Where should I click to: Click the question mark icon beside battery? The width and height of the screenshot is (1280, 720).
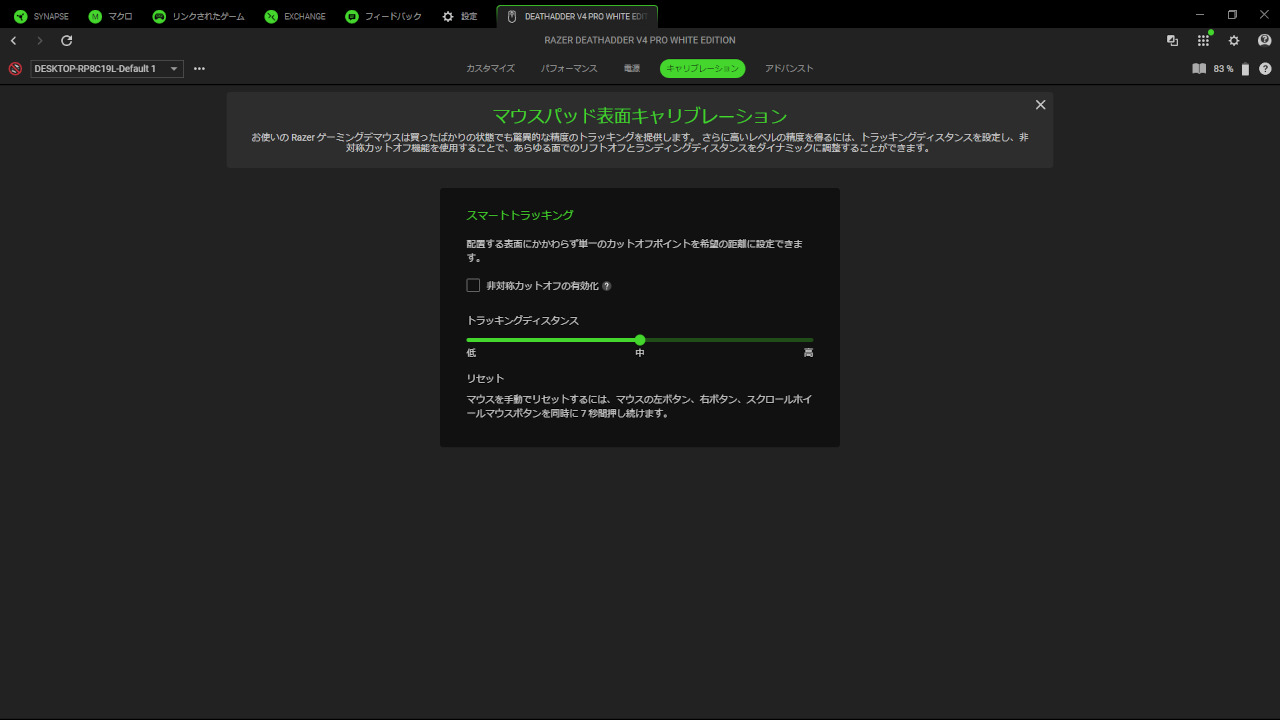[1265, 69]
